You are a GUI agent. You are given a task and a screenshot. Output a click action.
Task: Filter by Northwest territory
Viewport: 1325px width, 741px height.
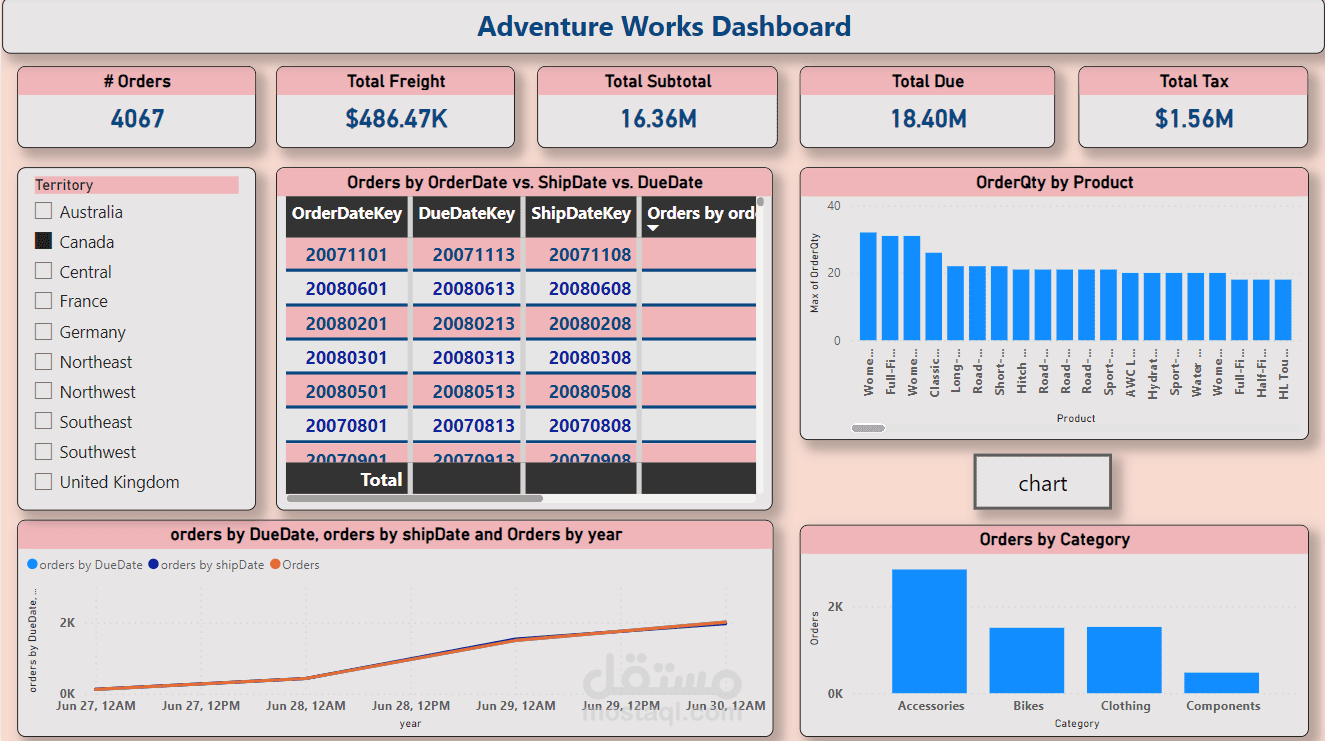tap(43, 391)
